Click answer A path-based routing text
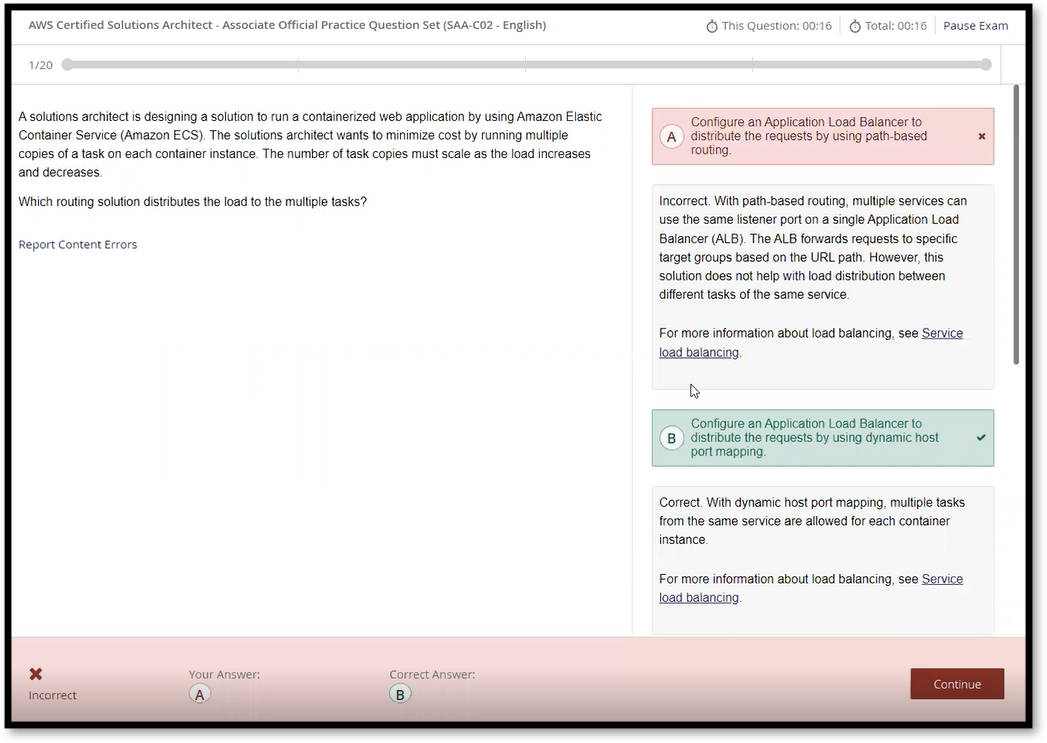Screen dimensions: 1047x743 (x=809, y=136)
